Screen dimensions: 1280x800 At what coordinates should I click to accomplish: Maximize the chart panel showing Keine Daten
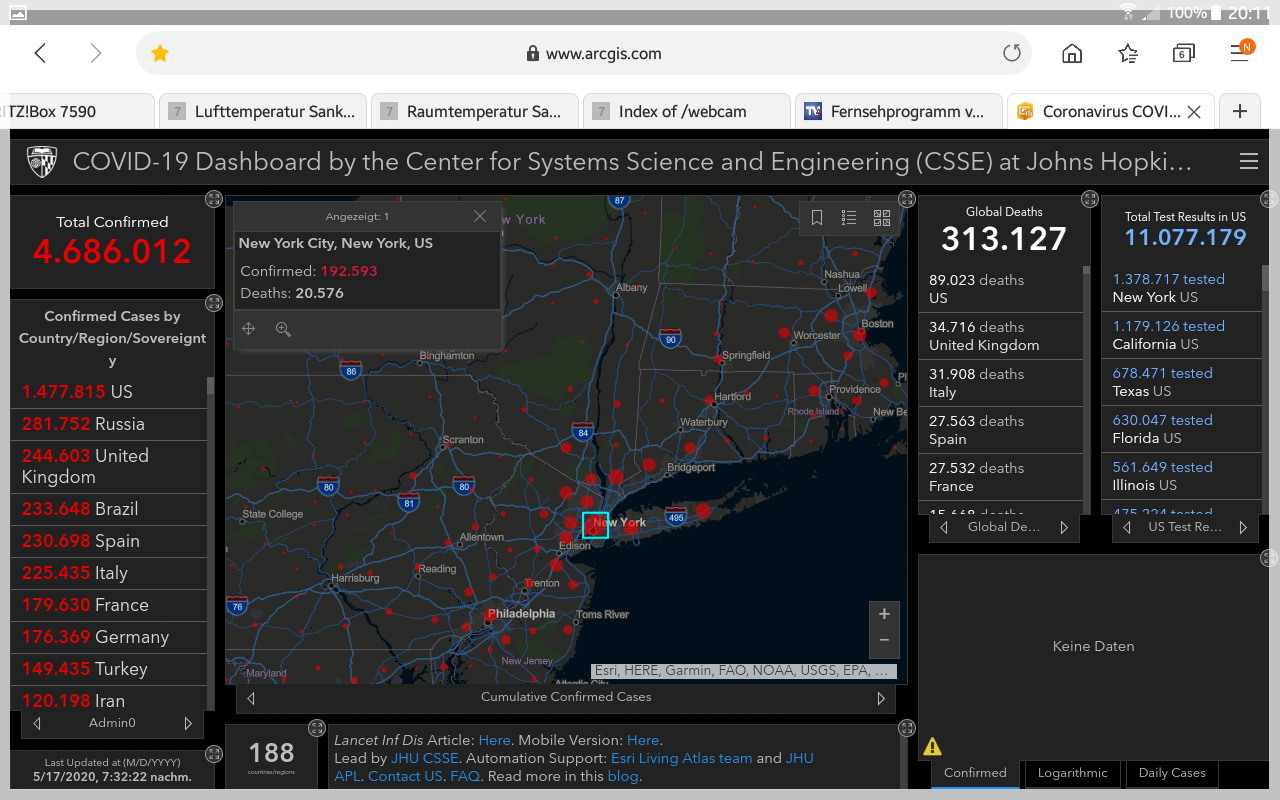1270,557
